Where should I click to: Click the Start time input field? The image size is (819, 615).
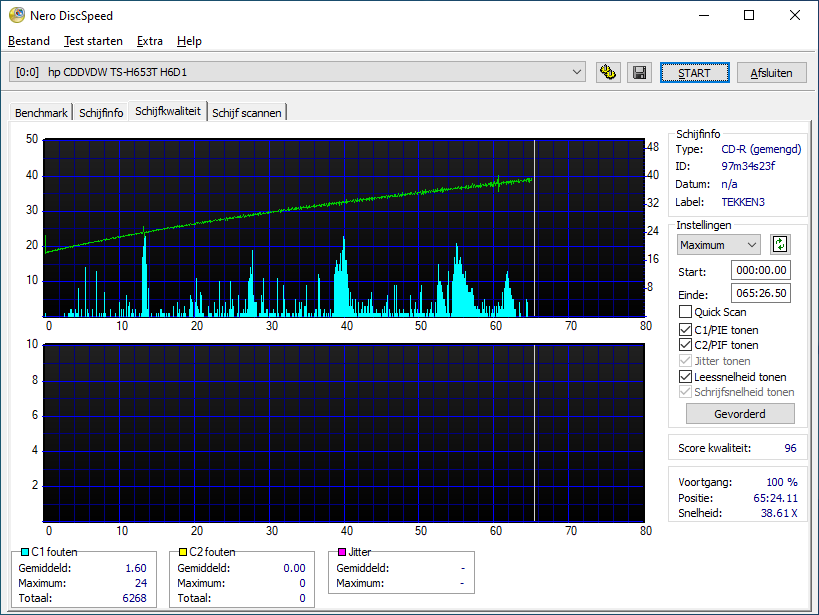tap(760, 270)
